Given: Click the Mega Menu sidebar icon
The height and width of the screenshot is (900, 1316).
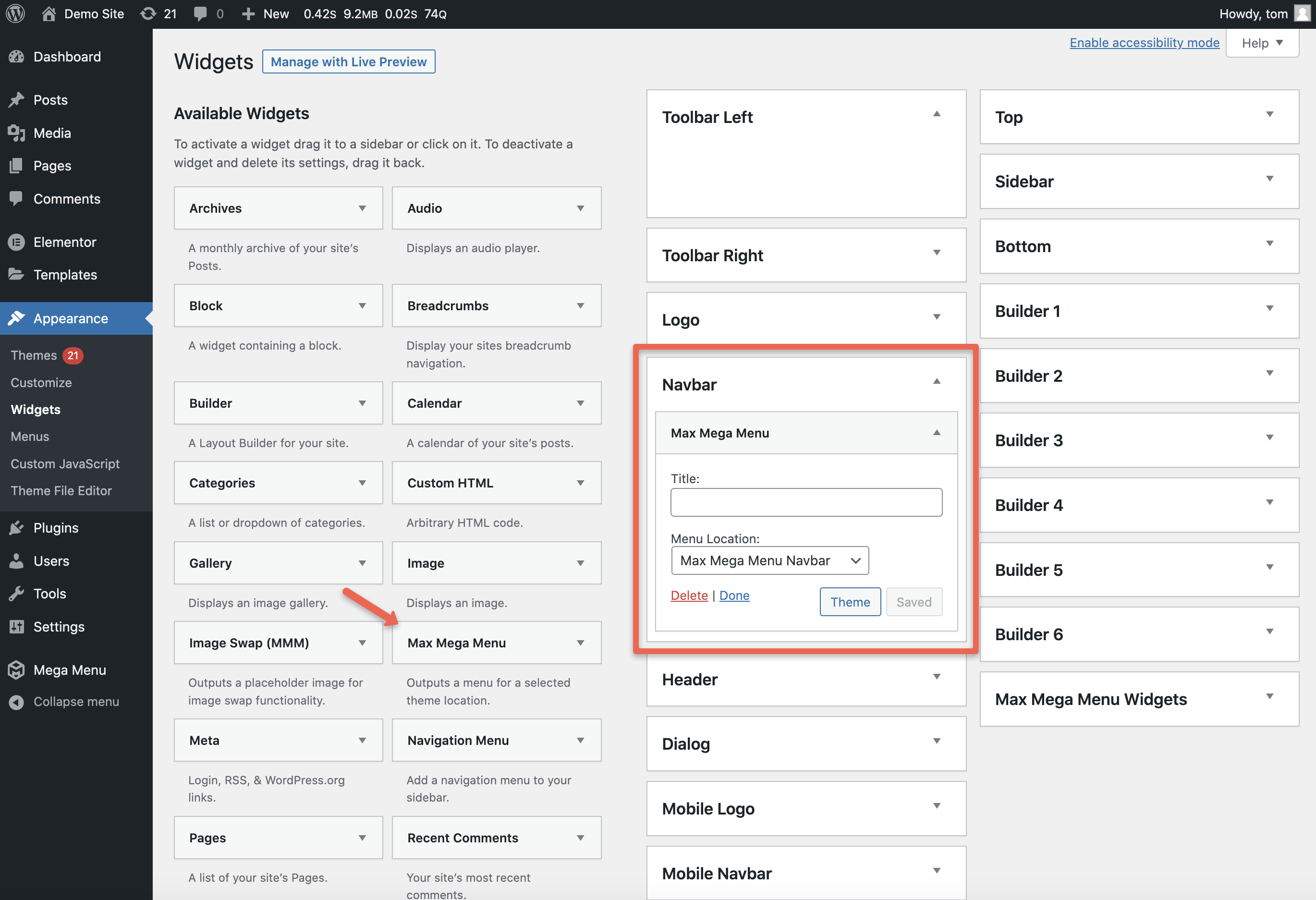Looking at the screenshot, I should click(x=16, y=670).
